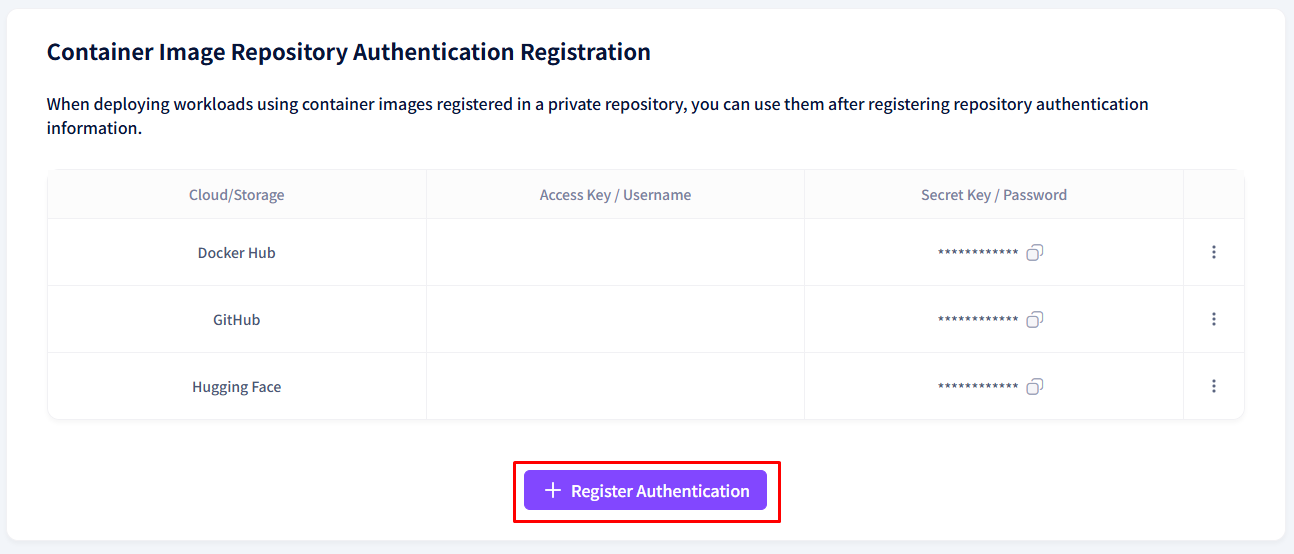Viewport: 1294px width, 554px height.
Task: Select the Hugging Face row label
Action: click(x=237, y=387)
